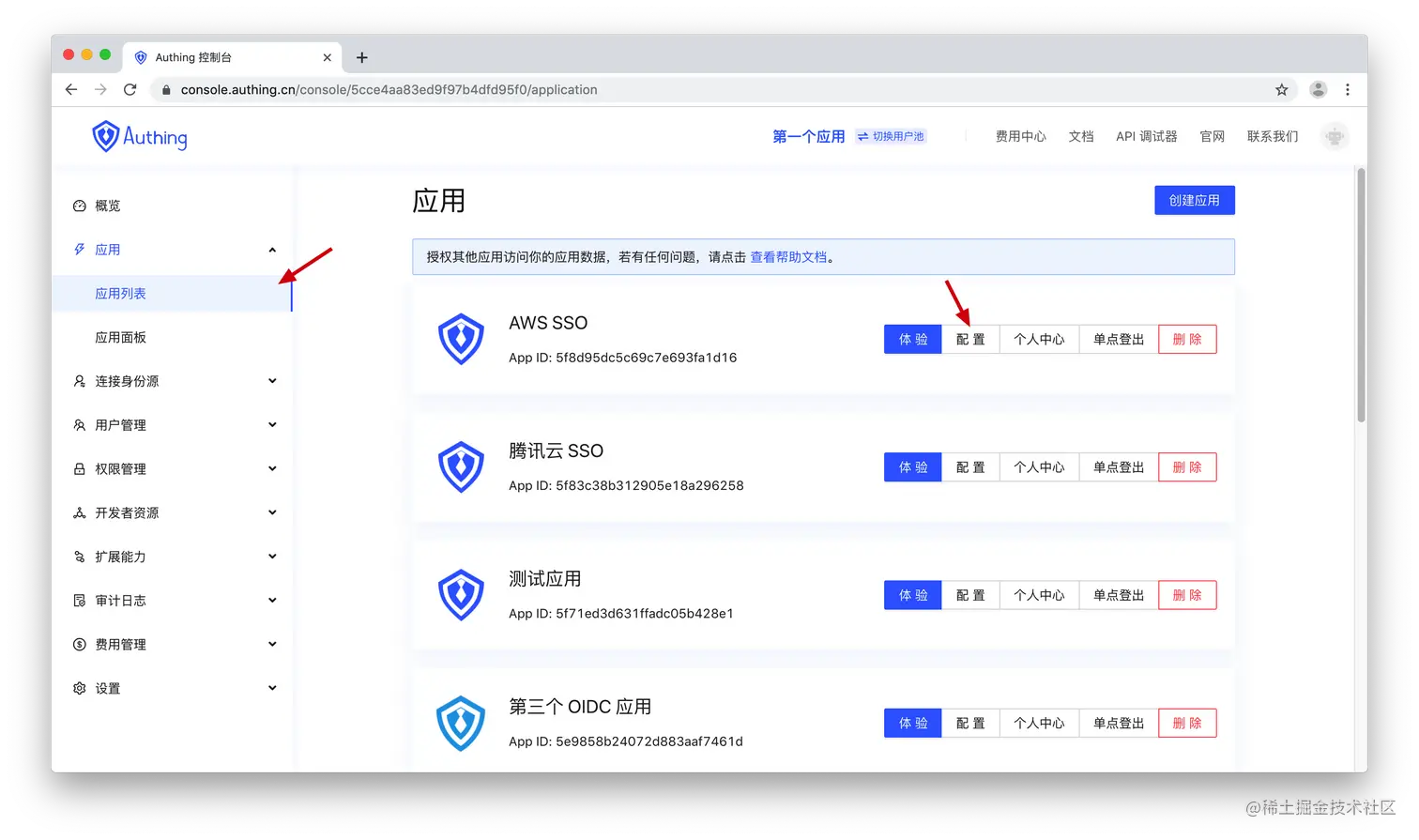Click 体验 button for AWS SSO
This screenshot has width=1419, height=840.
tap(912, 340)
